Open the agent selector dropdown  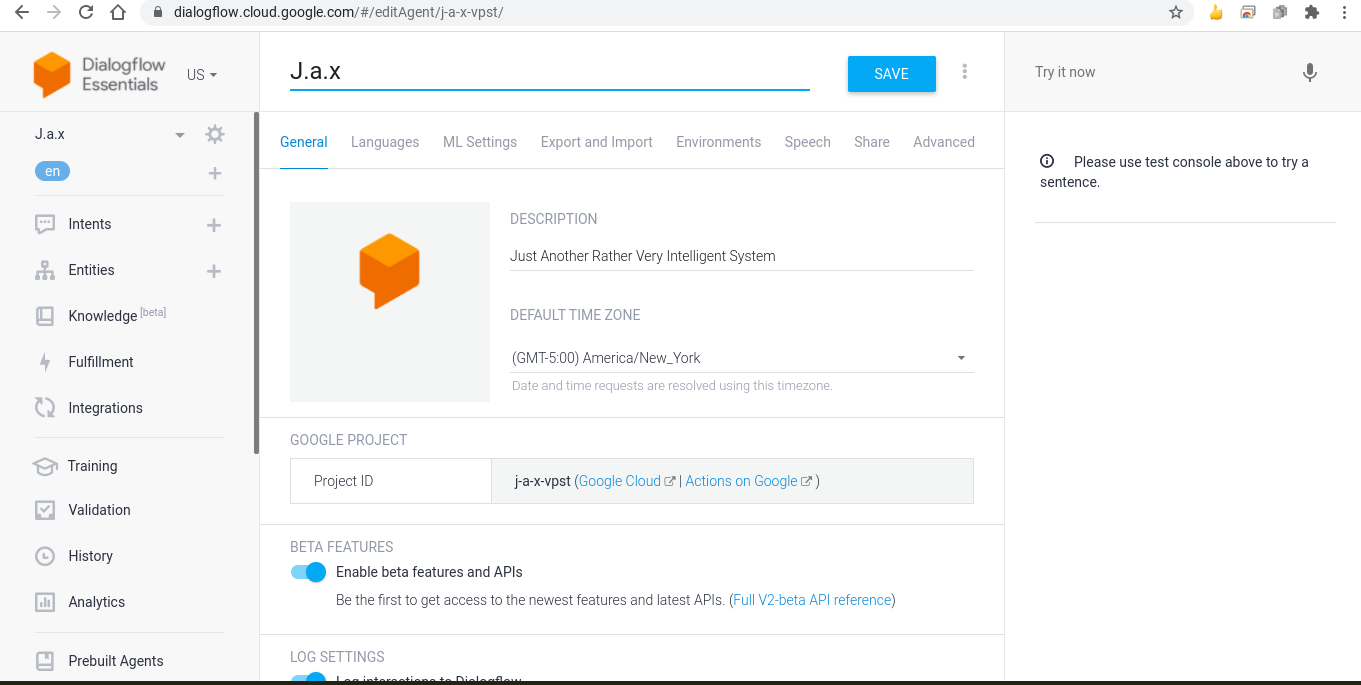pos(180,133)
